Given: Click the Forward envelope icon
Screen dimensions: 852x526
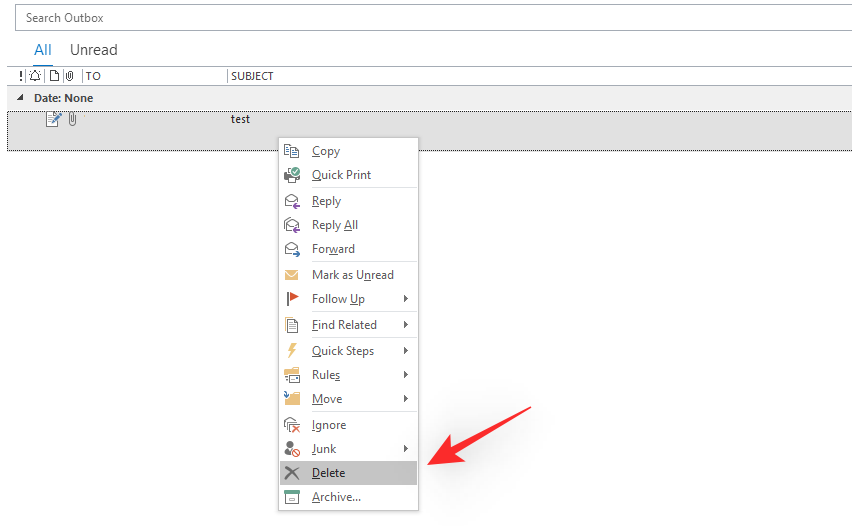Looking at the screenshot, I should click(x=292, y=249).
